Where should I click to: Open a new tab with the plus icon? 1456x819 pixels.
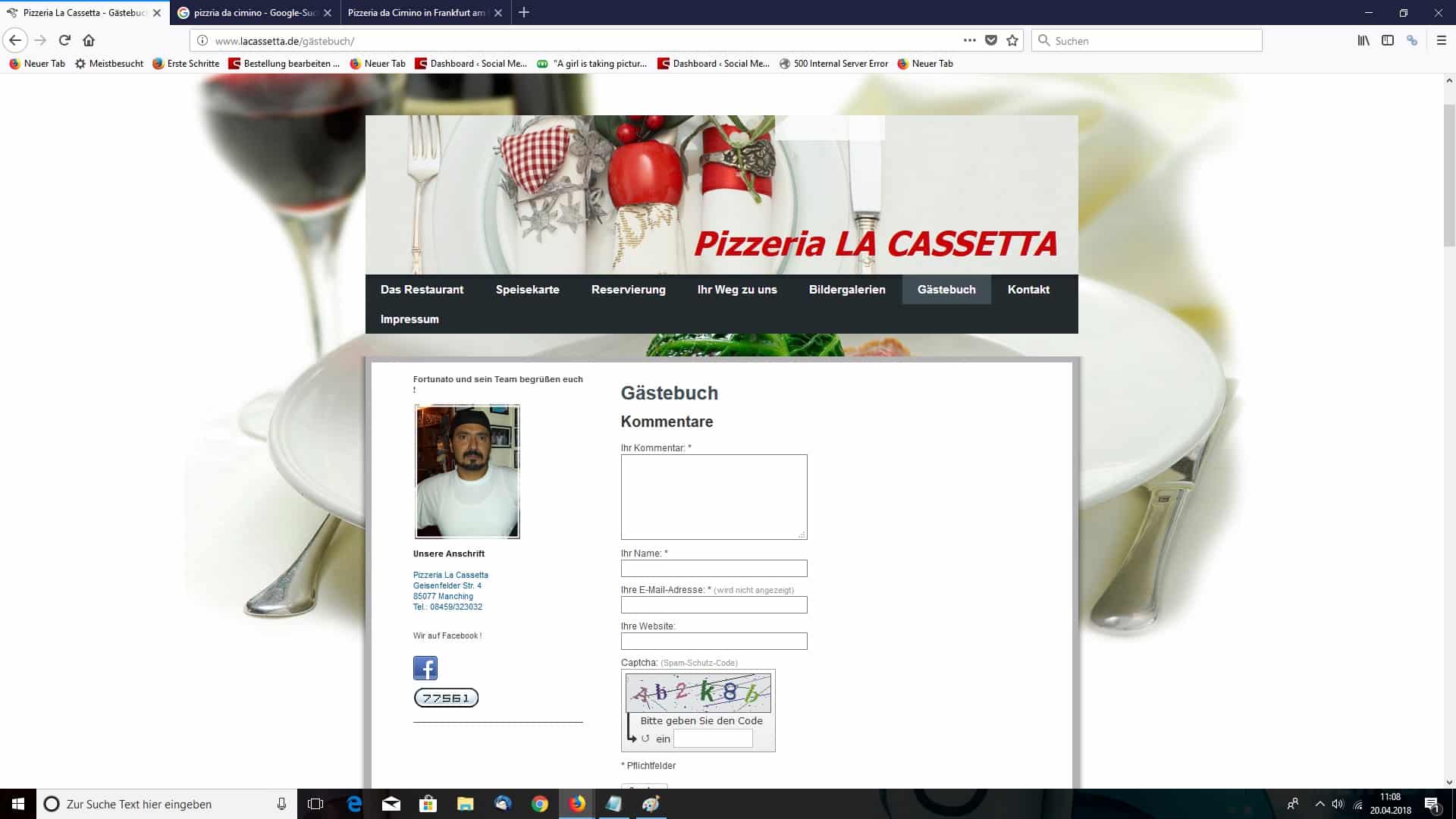(x=523, y=12)
